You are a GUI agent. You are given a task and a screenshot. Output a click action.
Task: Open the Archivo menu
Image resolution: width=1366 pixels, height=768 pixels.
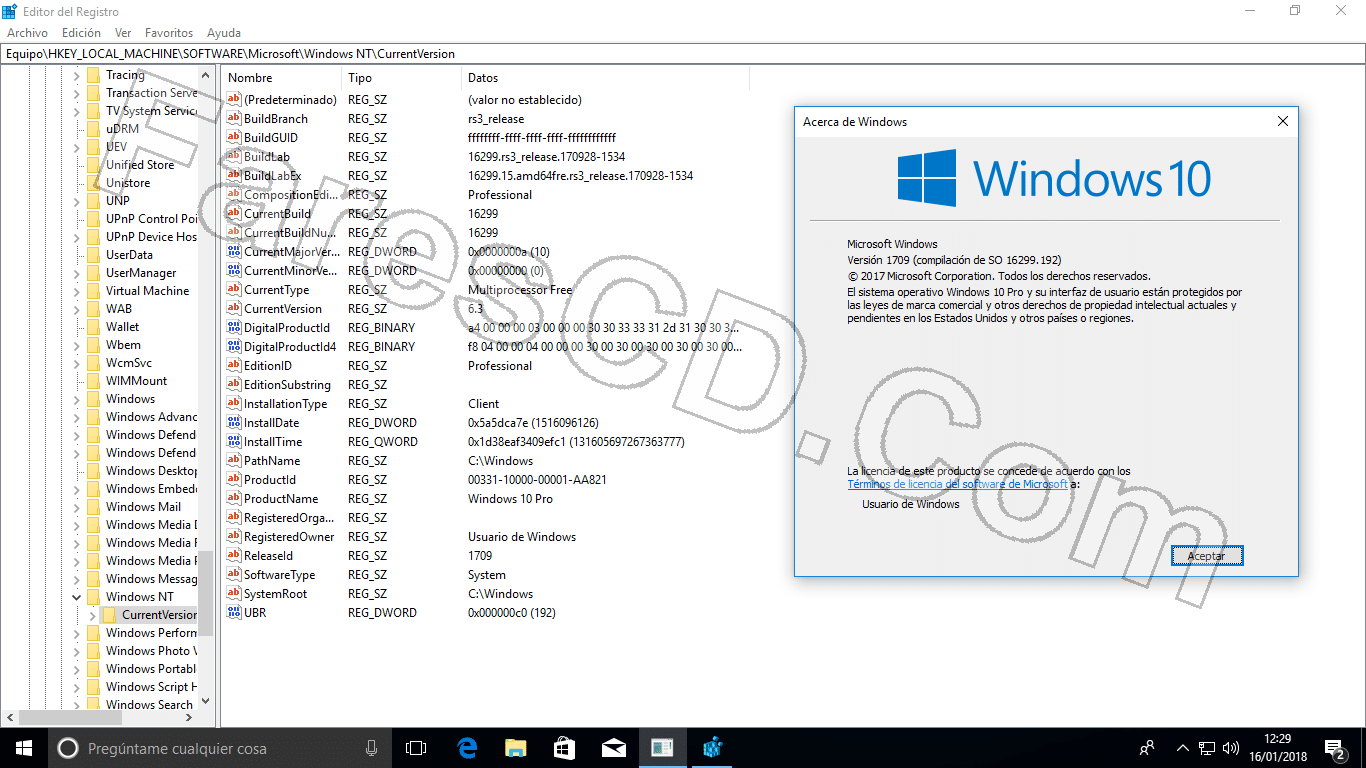coord(27,33)
